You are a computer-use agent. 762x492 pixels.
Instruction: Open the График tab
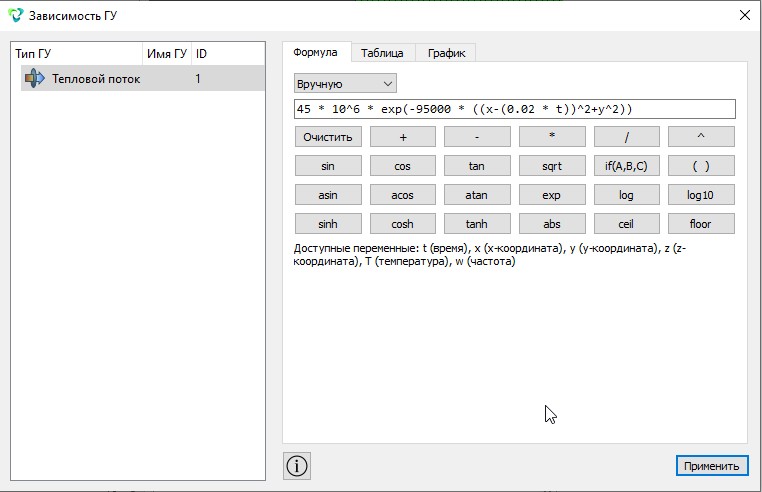pyautogui.click(x=446, y=53)
